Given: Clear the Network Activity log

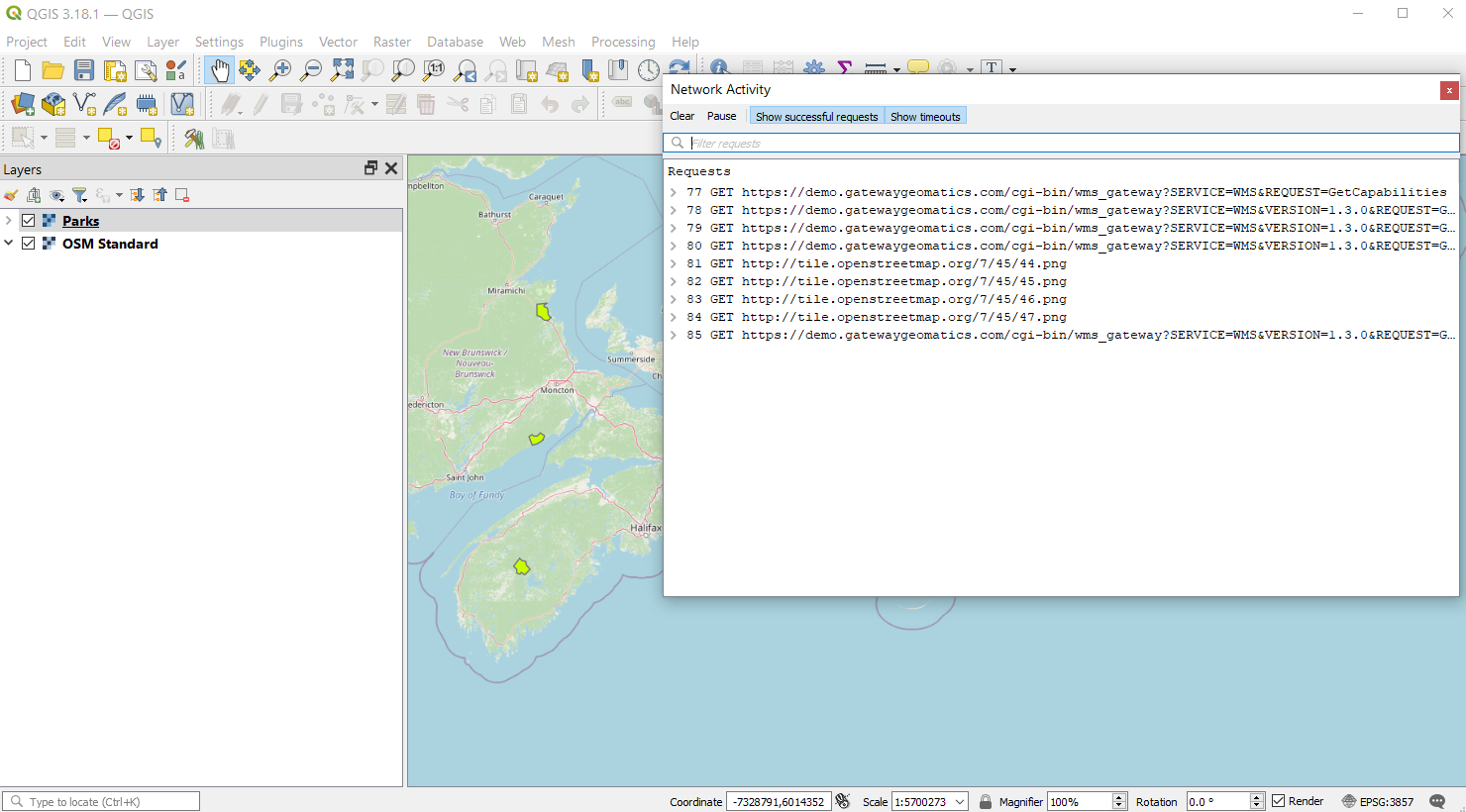Looking at the screenshot, I should coord(682,117).
